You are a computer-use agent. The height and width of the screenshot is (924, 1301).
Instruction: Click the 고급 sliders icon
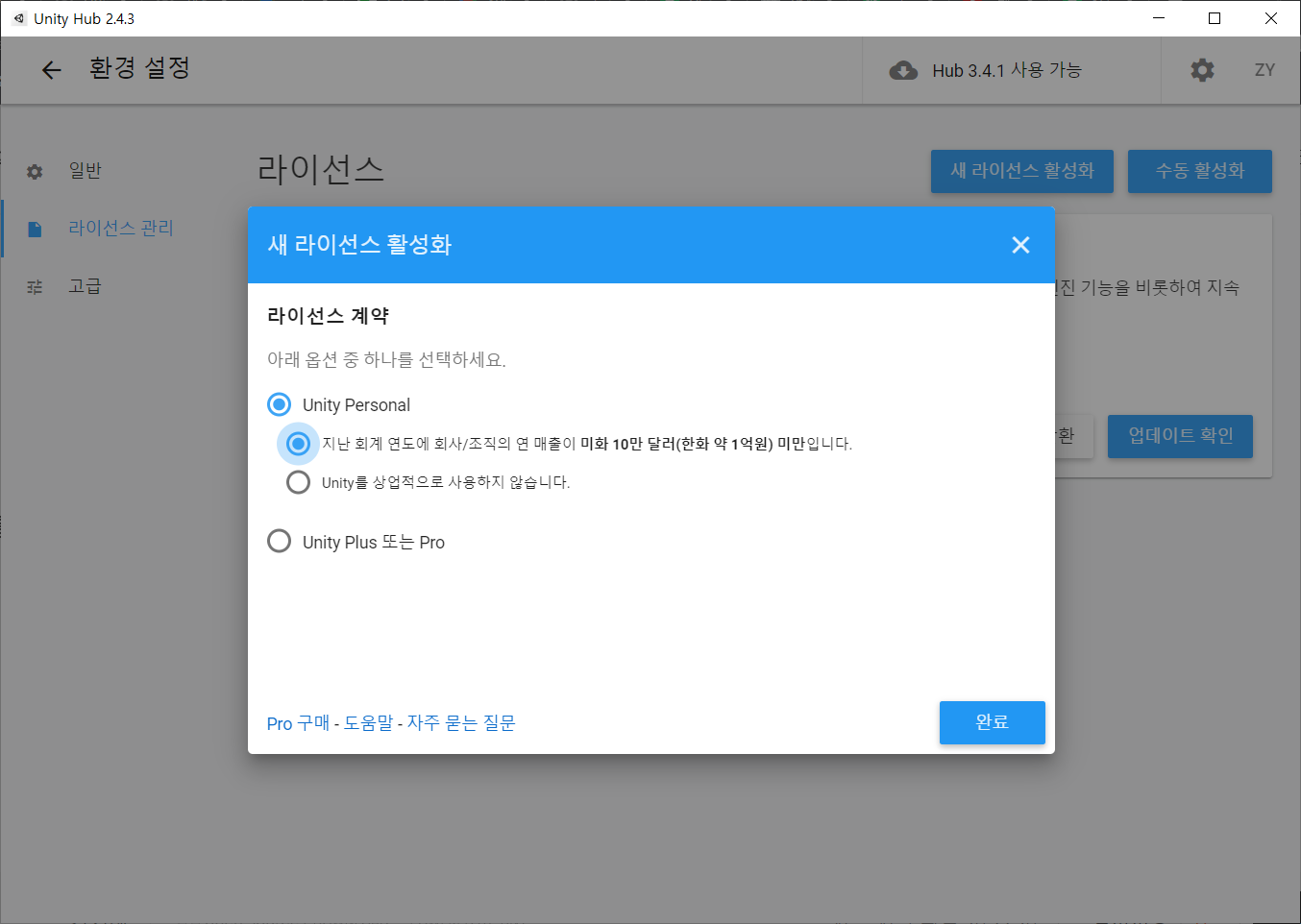tap(35, 286)
